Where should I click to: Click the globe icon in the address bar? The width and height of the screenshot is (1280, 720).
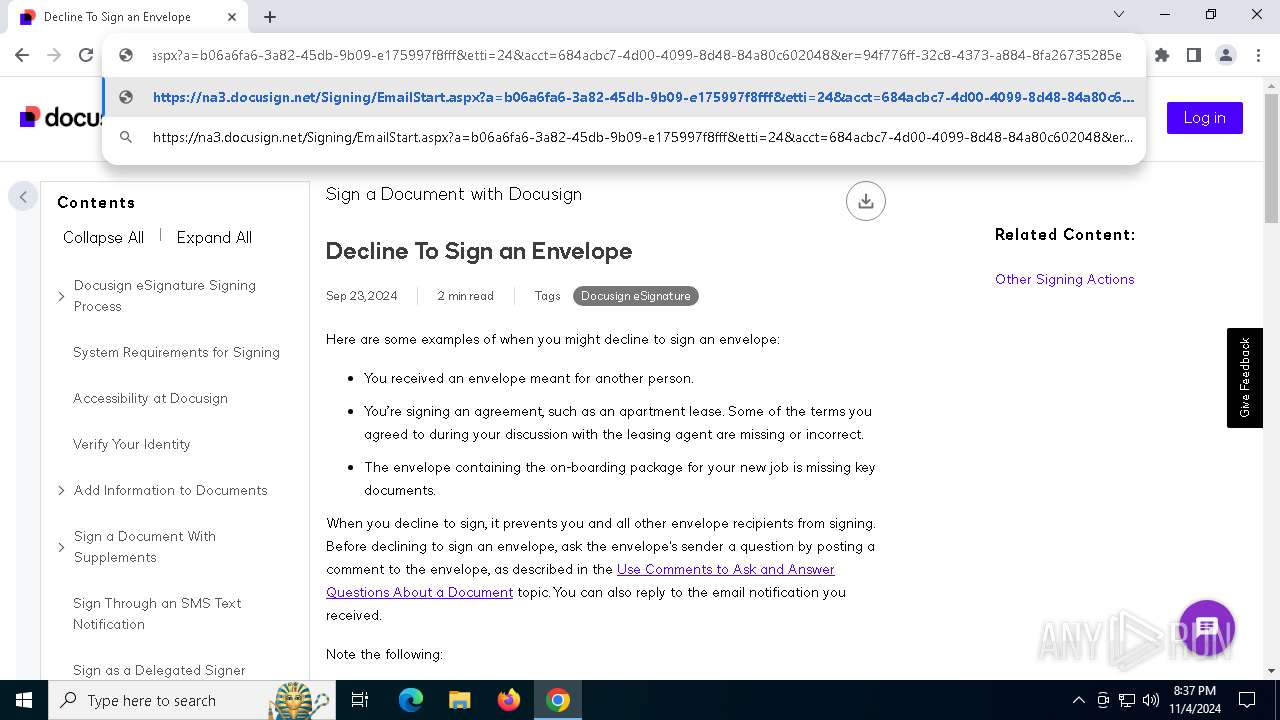pos(126,56)
